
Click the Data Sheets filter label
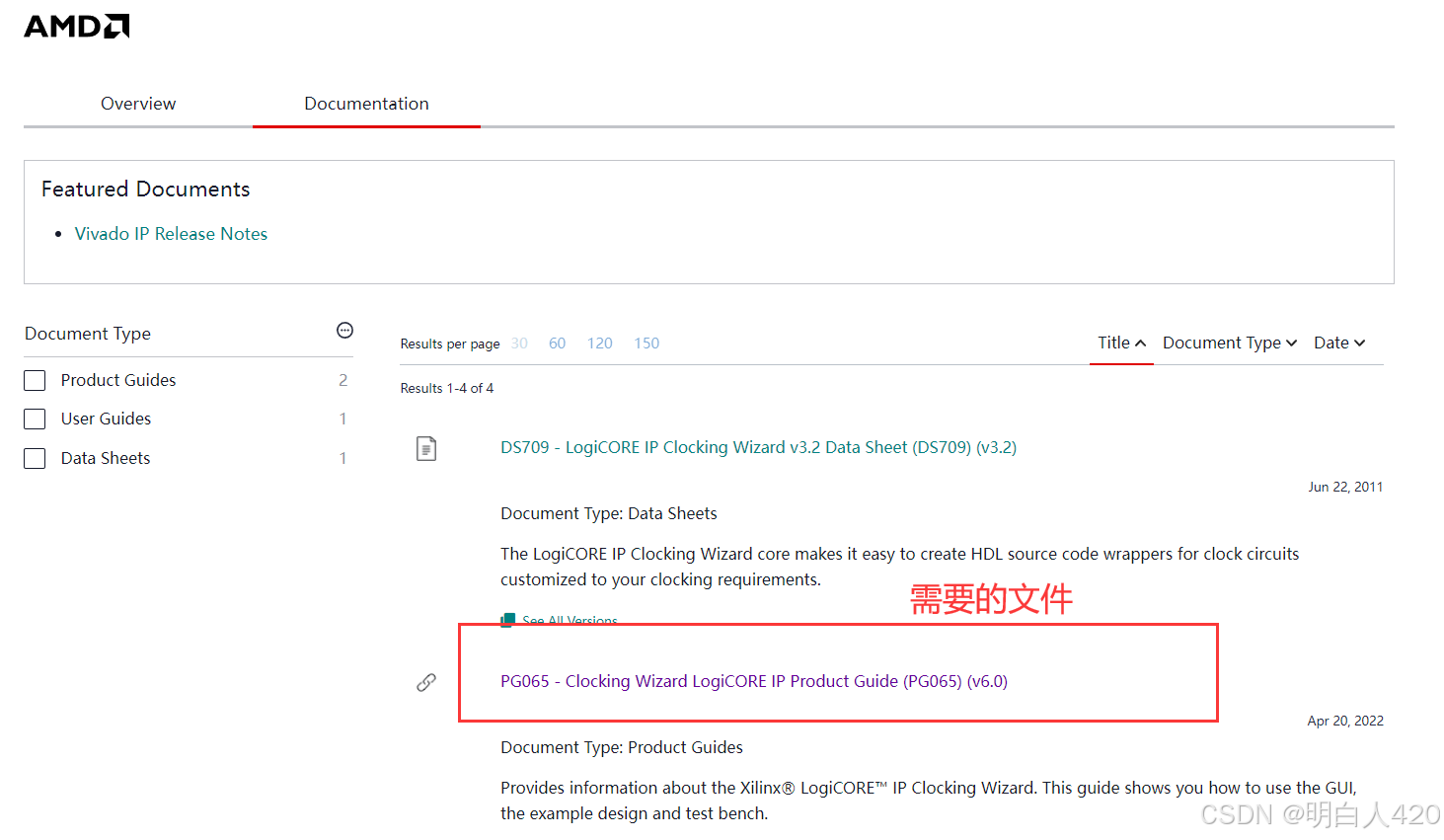point(106,458)
